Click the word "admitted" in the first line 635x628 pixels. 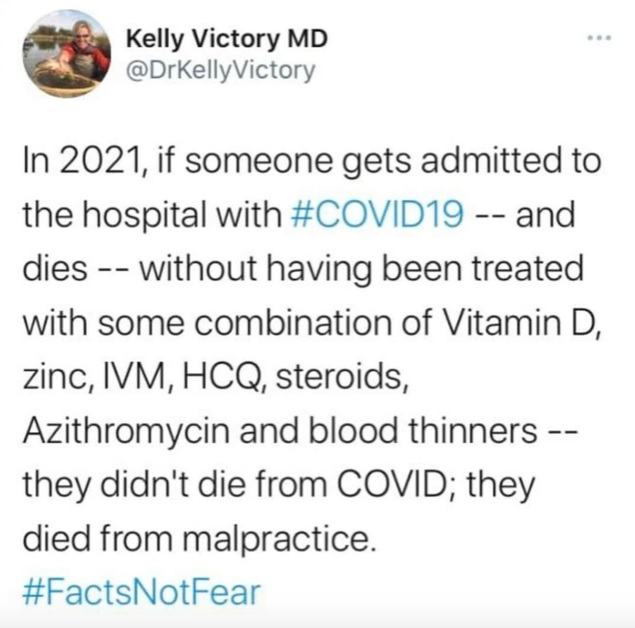[x=490, y=160]
